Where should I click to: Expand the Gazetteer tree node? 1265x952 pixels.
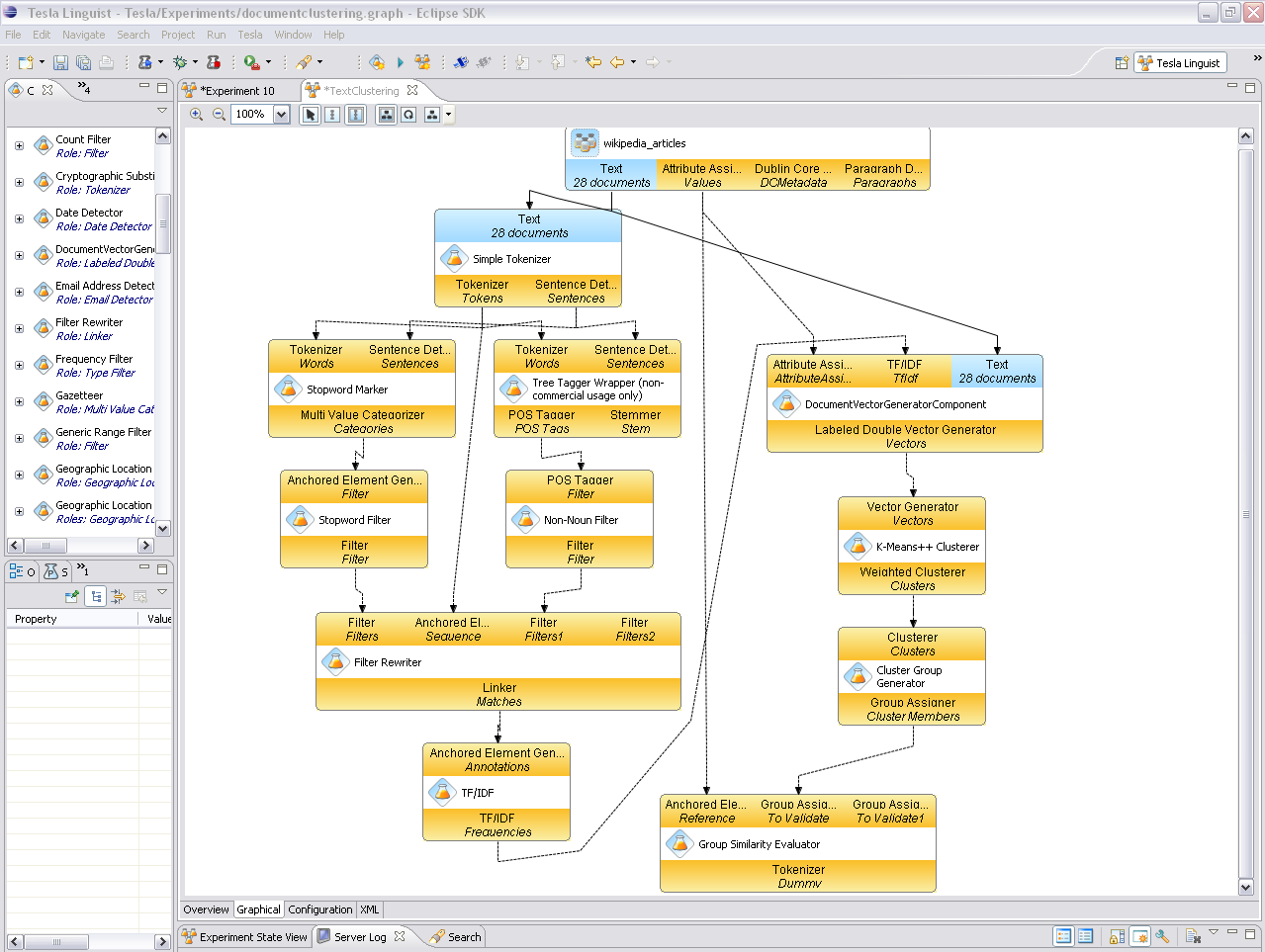pyautogui.click(x=19, y=402)
